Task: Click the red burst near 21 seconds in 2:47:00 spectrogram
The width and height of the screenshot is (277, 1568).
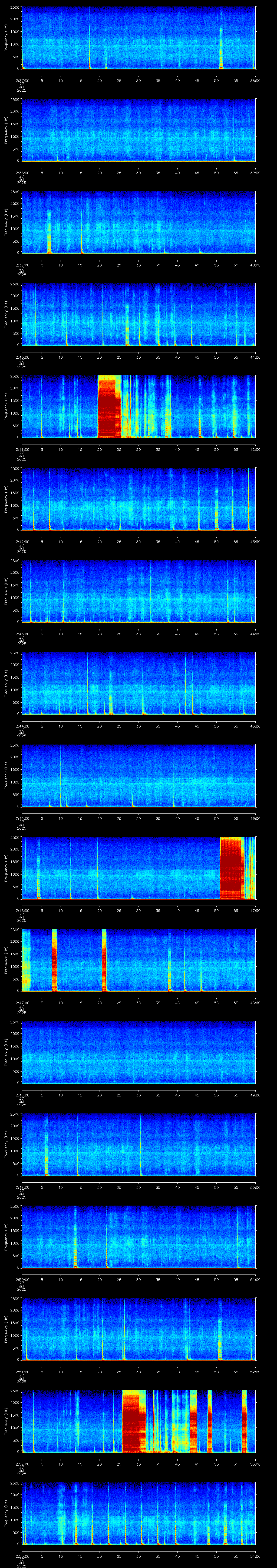Action: click(104, 960)
